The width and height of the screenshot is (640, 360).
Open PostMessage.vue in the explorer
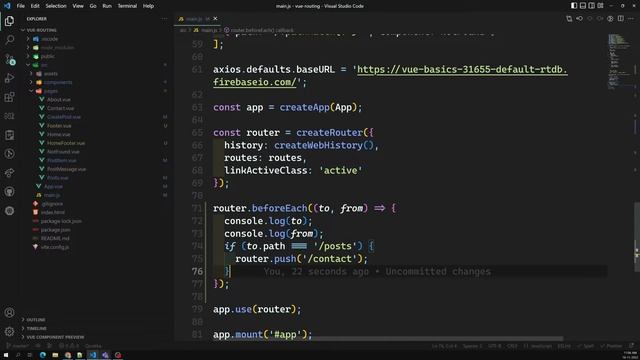point(67,169)
